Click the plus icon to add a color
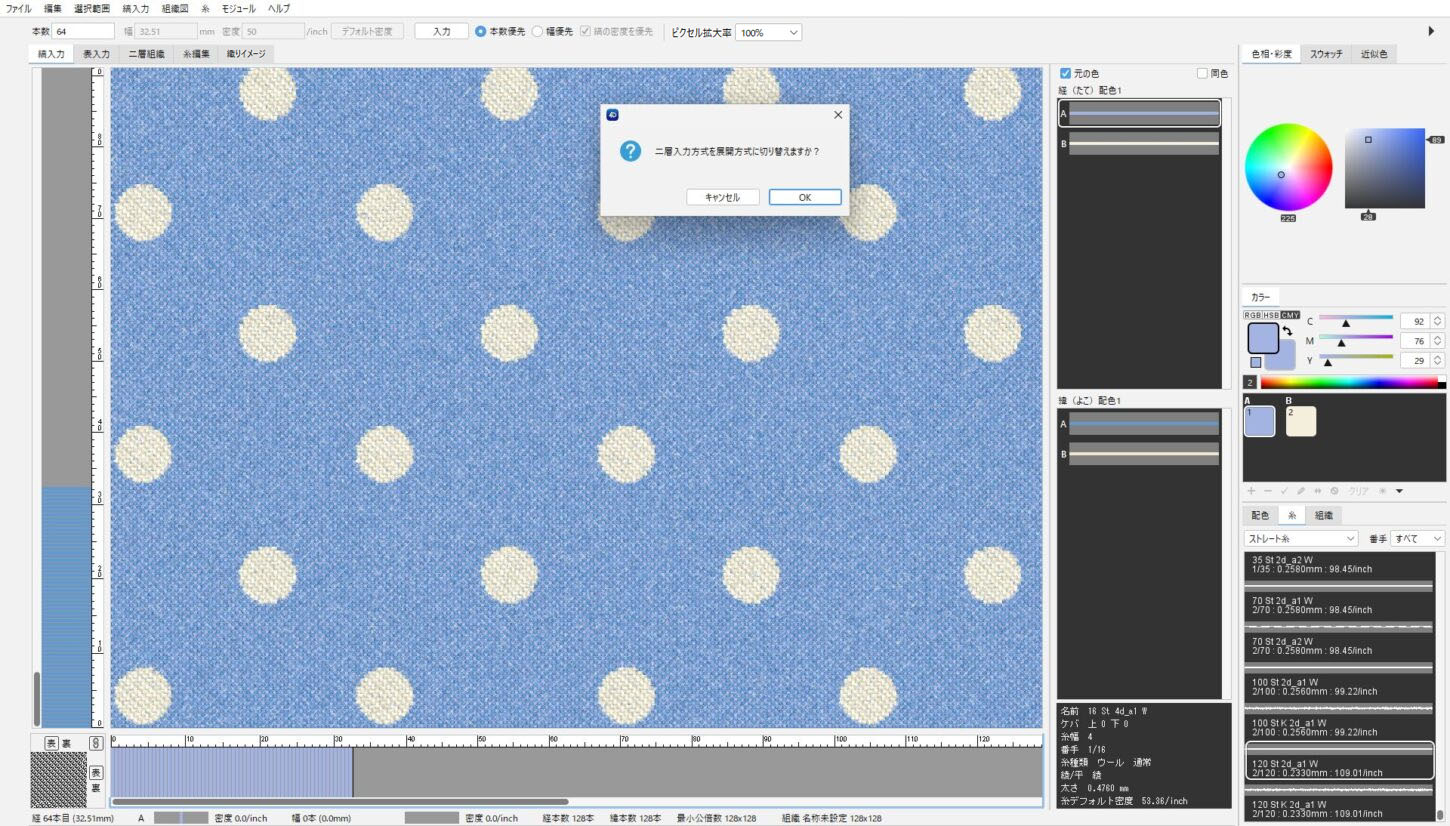Screen dimensions: 1450x826 pos(1251,491)
